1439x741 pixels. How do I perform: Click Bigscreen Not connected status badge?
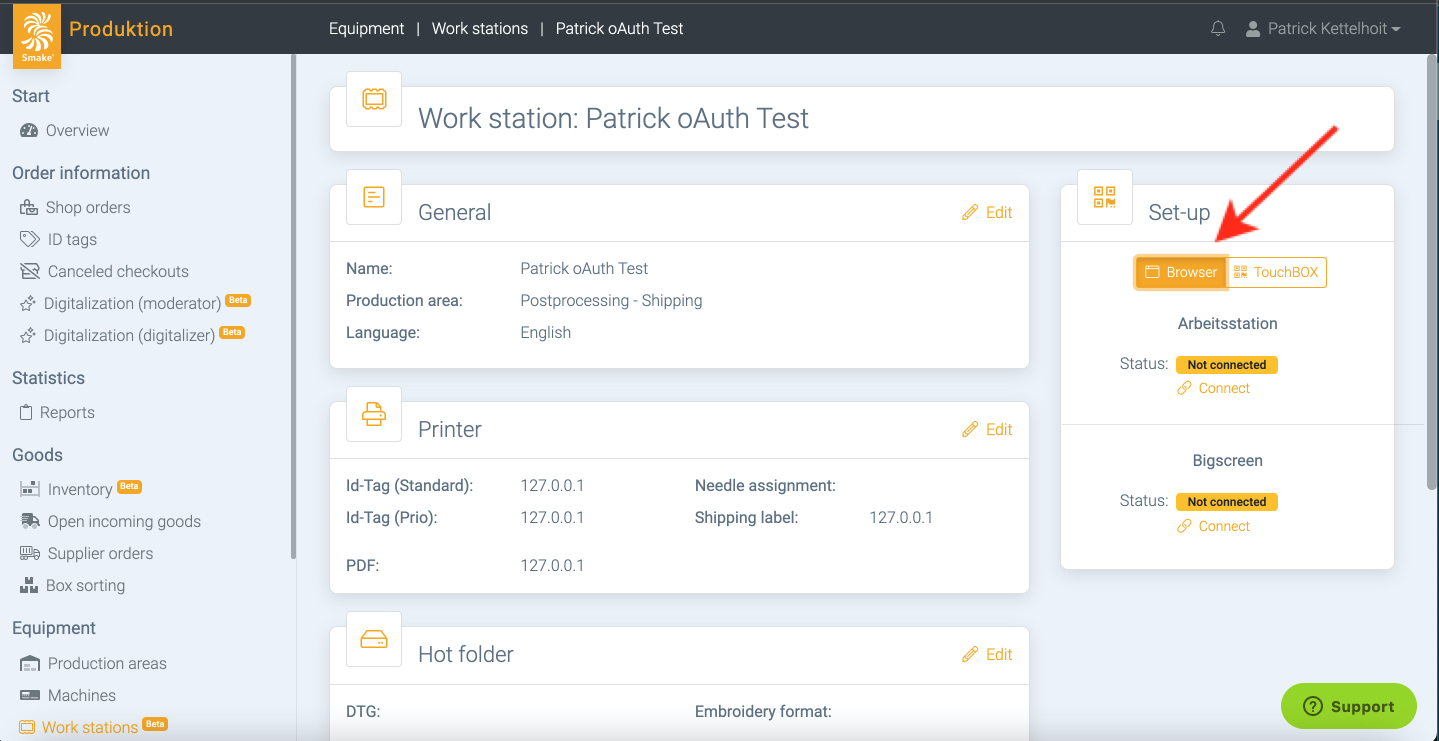coord(1227,502)
